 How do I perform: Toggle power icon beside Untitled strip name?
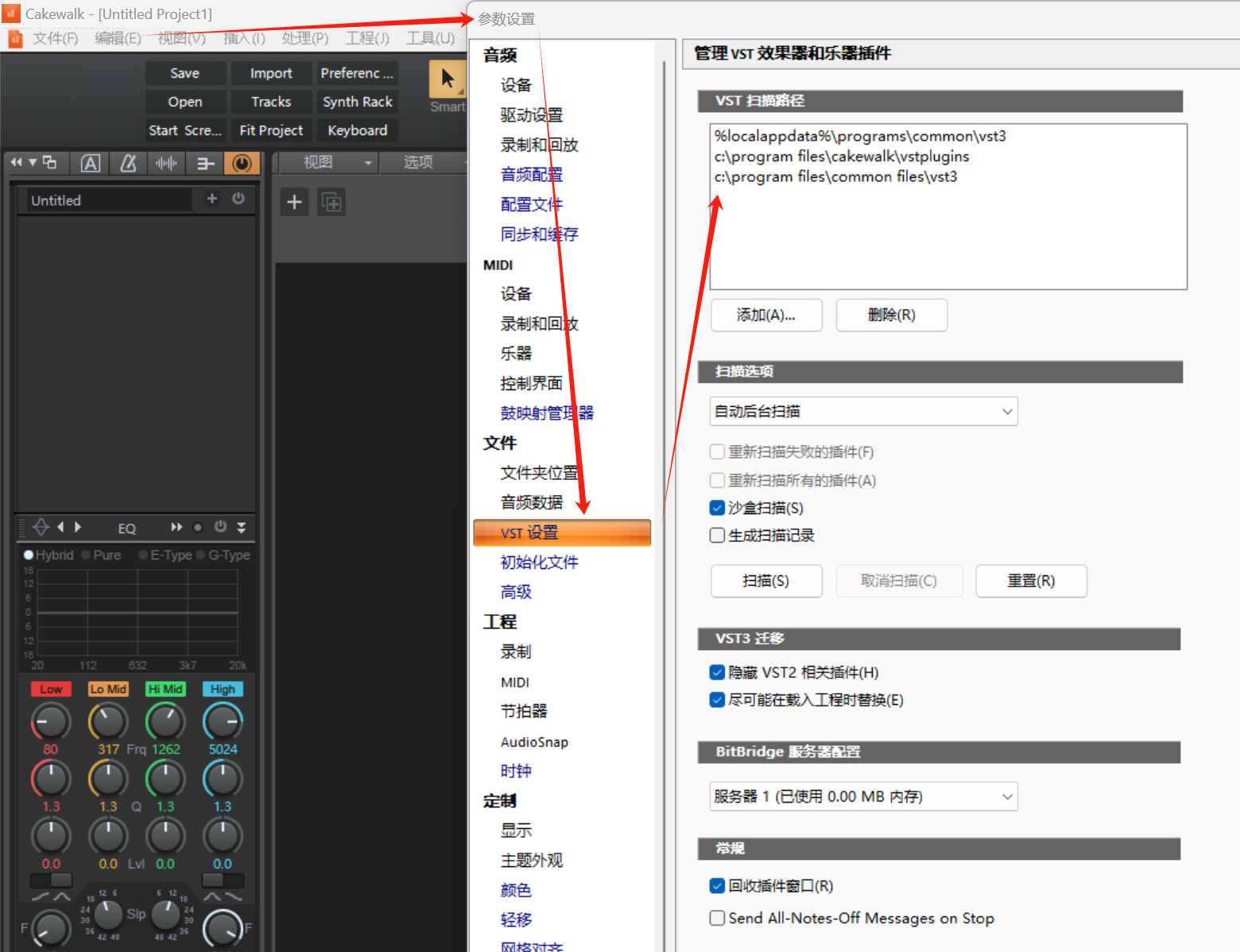(x=238, y=199)
